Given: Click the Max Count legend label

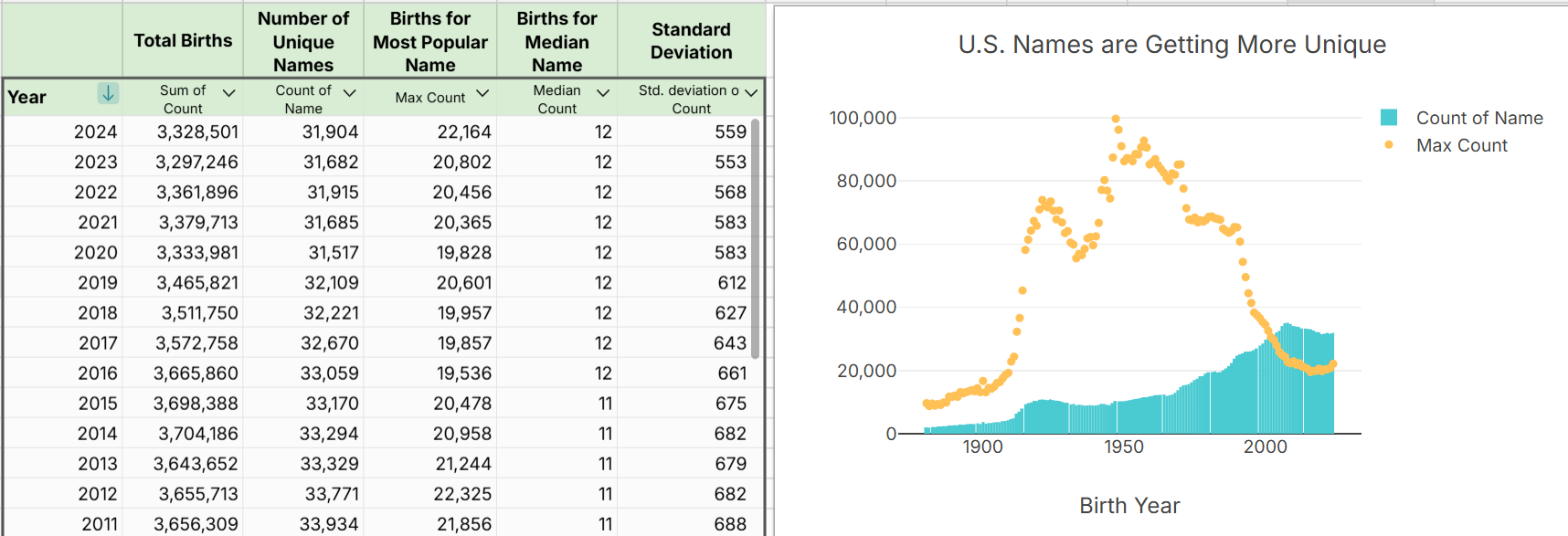Looking at the screenshot, I should (x=1461, y=145).
